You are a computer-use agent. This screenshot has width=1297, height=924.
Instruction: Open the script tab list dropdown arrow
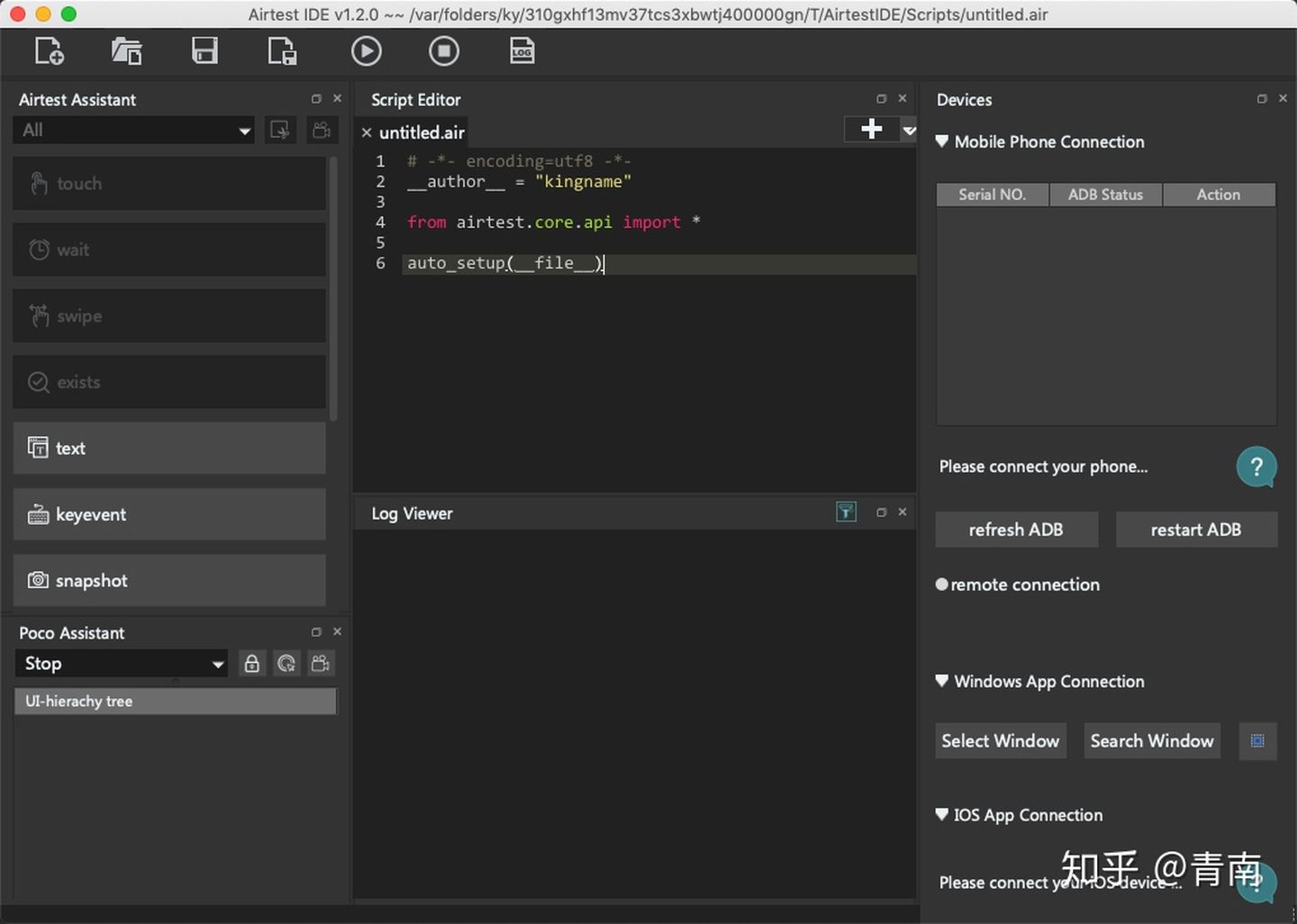coord(909,131)
